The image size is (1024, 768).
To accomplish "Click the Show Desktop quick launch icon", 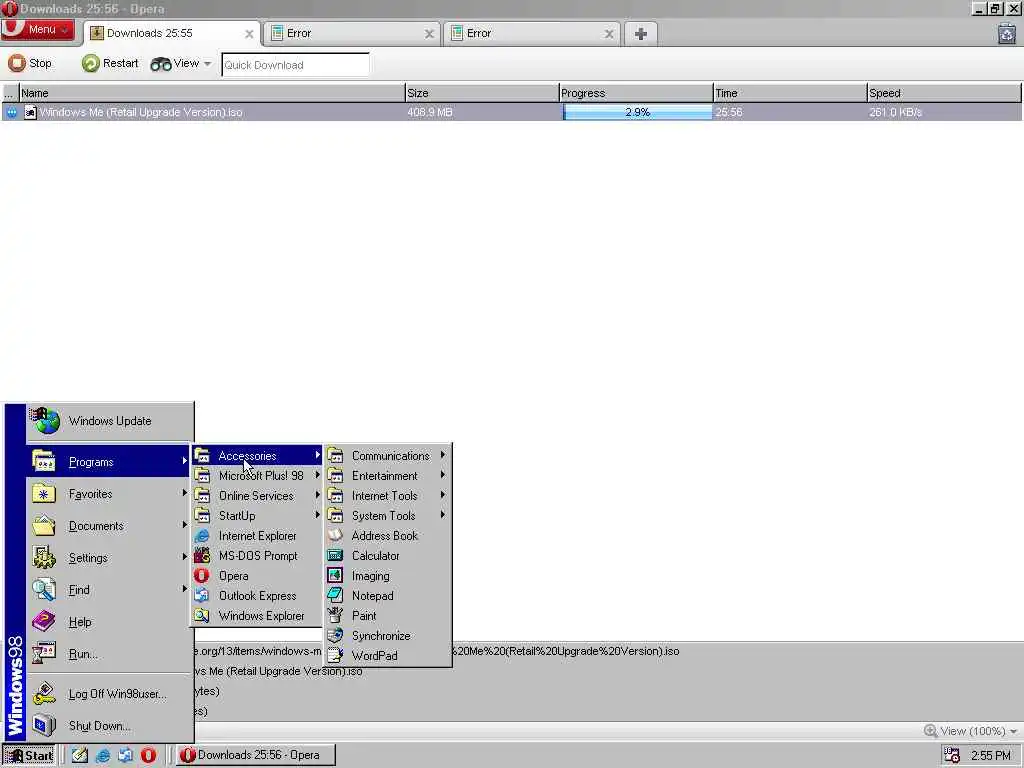I will (80, 755).
